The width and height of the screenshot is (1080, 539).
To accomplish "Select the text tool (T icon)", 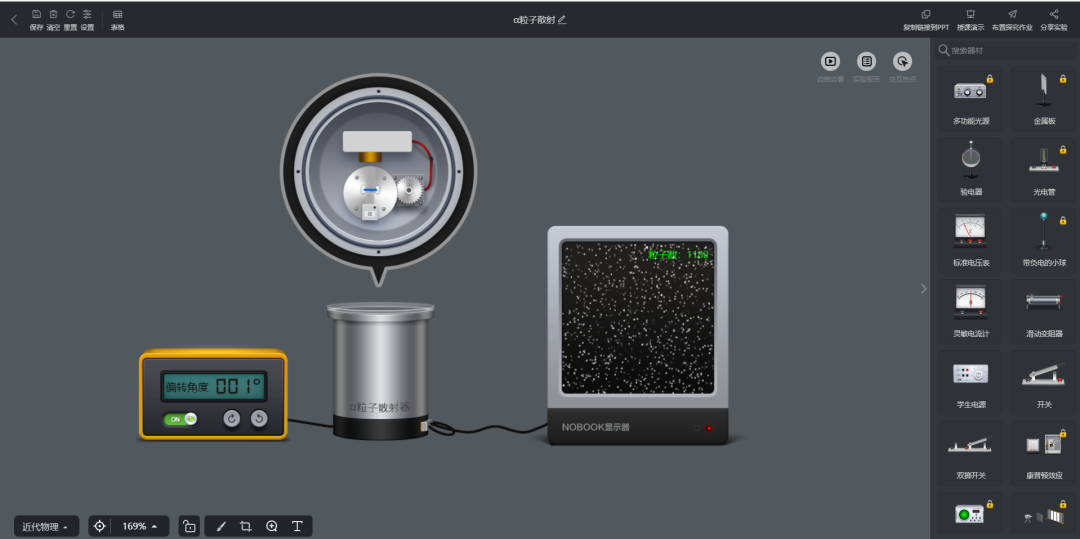I will coord(297,526).
